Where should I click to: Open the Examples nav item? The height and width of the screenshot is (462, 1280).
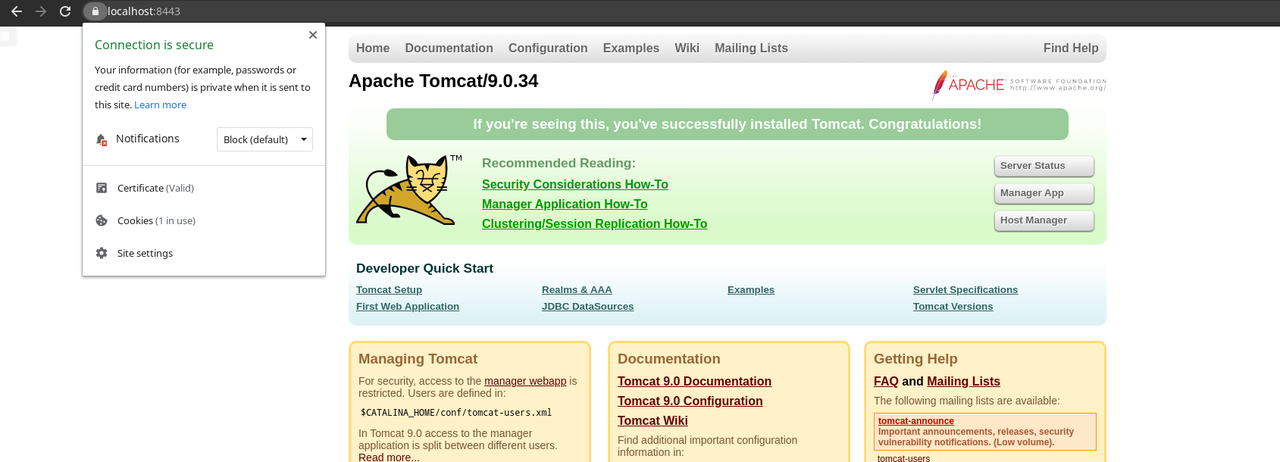(631, 48)
